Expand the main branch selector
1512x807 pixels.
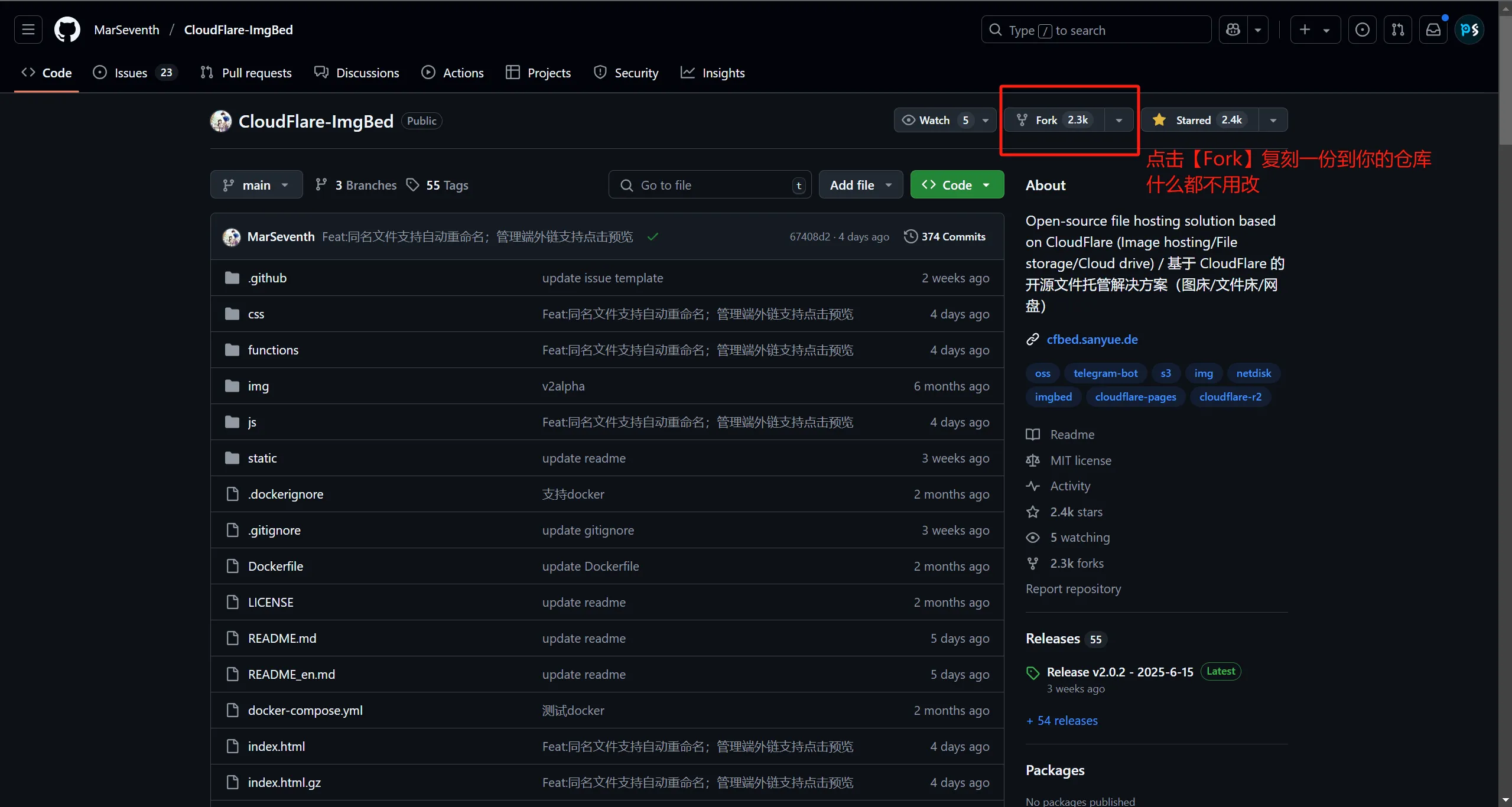coord(256,185)
